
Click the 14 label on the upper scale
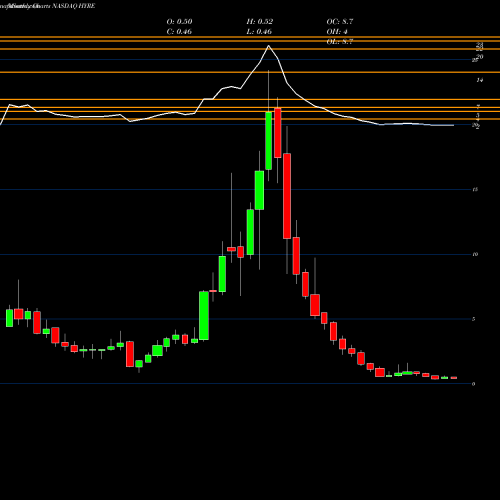coord(480,80)
